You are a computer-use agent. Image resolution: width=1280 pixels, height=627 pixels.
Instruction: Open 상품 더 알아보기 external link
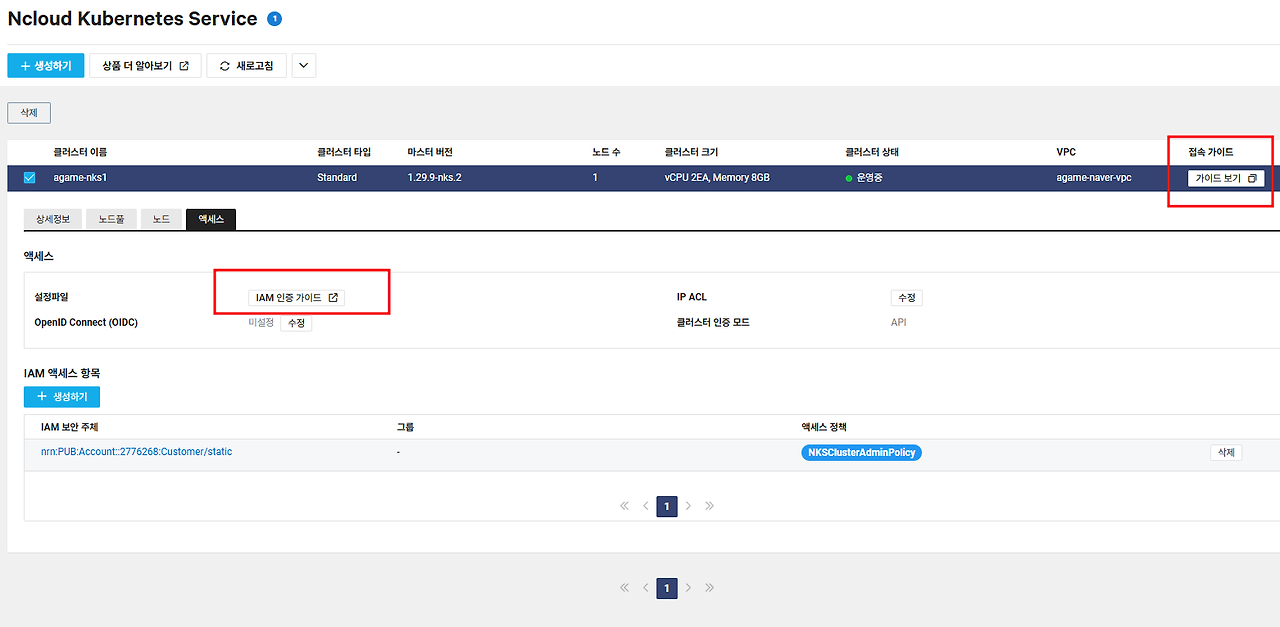146,65
